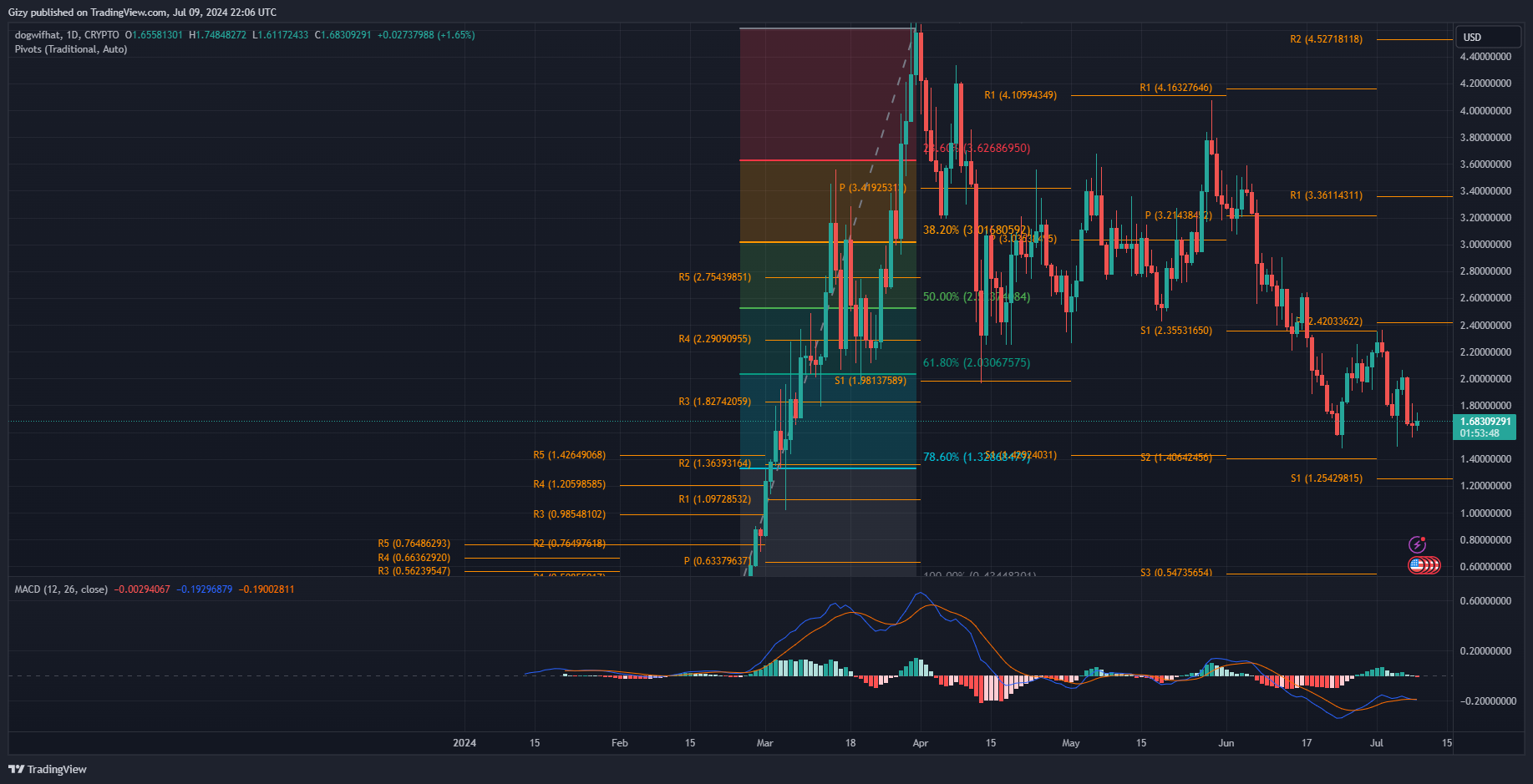This screenshot has width=1533, height=784.
Task: Click the R4 (1.20598585) pivot label
Action: tap(569, 484)
